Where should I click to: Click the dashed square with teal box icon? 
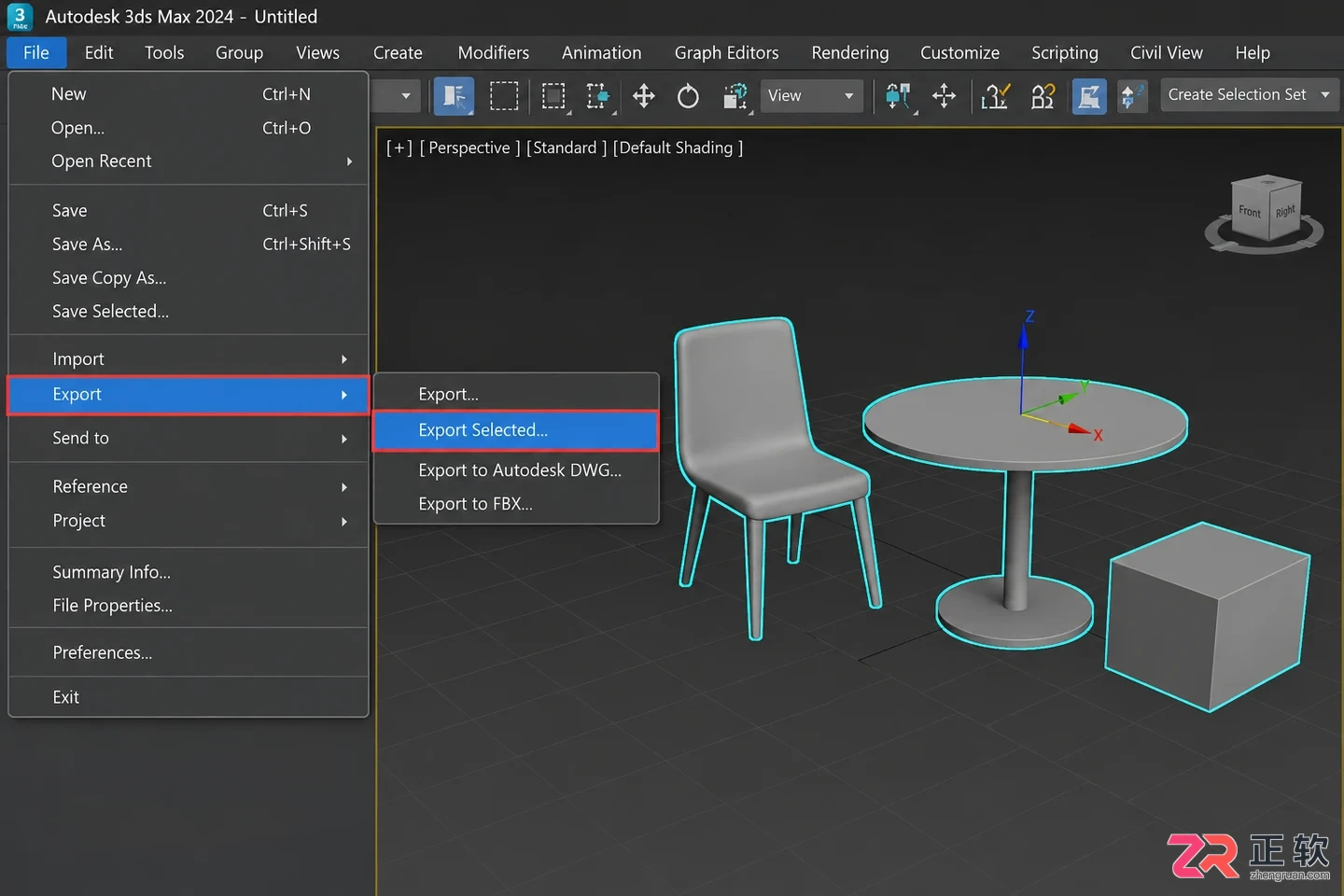click(x=597, y=96)
